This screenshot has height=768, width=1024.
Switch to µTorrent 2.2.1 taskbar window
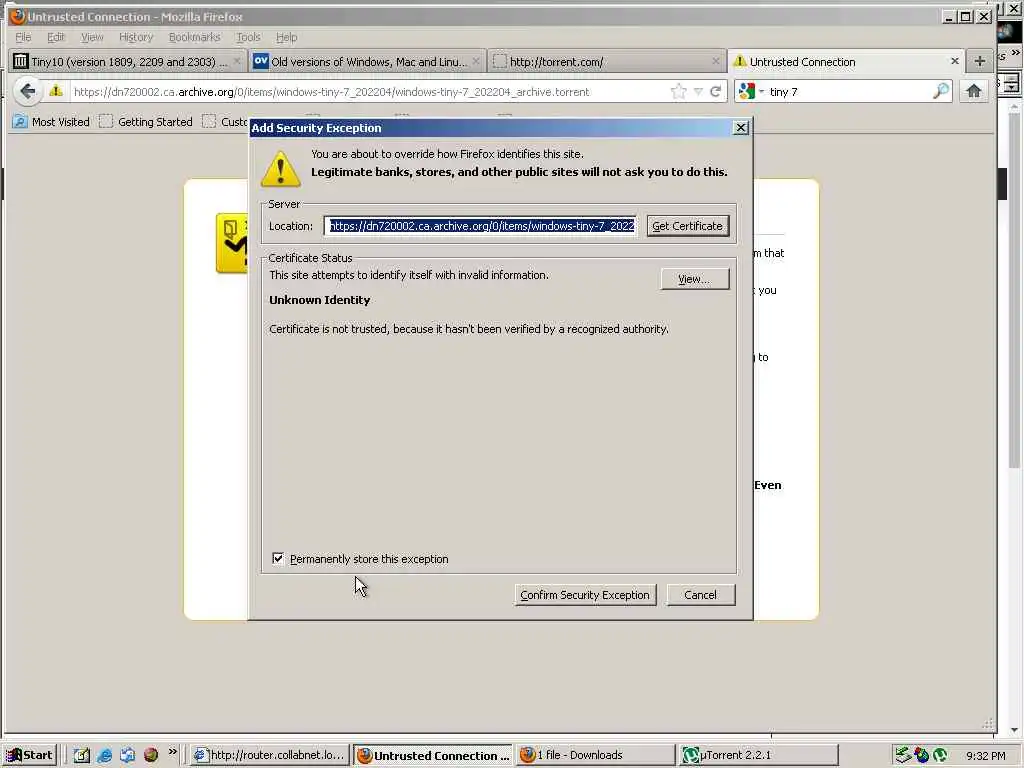758,755
